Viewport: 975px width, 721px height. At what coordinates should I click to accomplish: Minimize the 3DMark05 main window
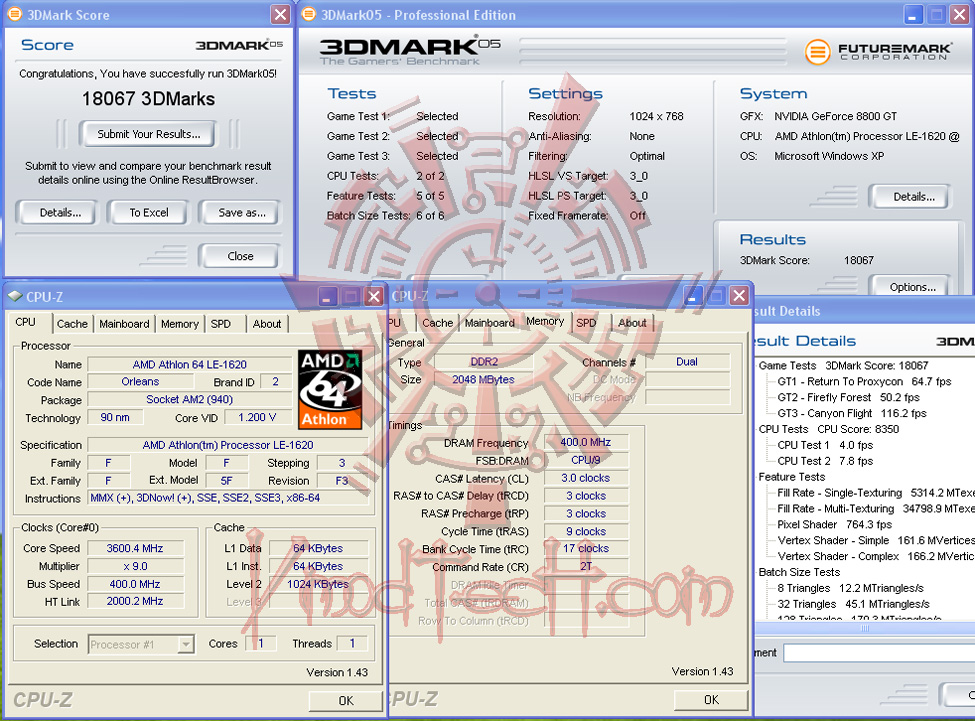tap(912, 14)
